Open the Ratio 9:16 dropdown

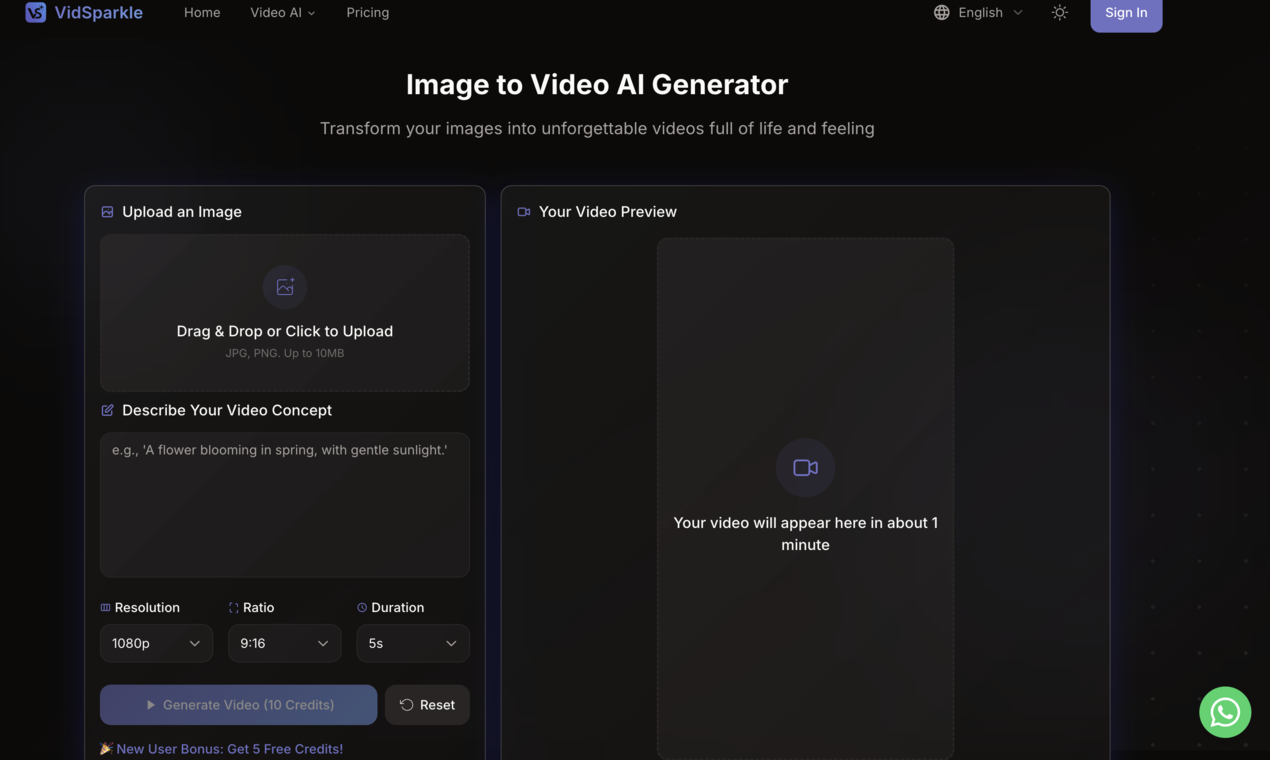285,643
